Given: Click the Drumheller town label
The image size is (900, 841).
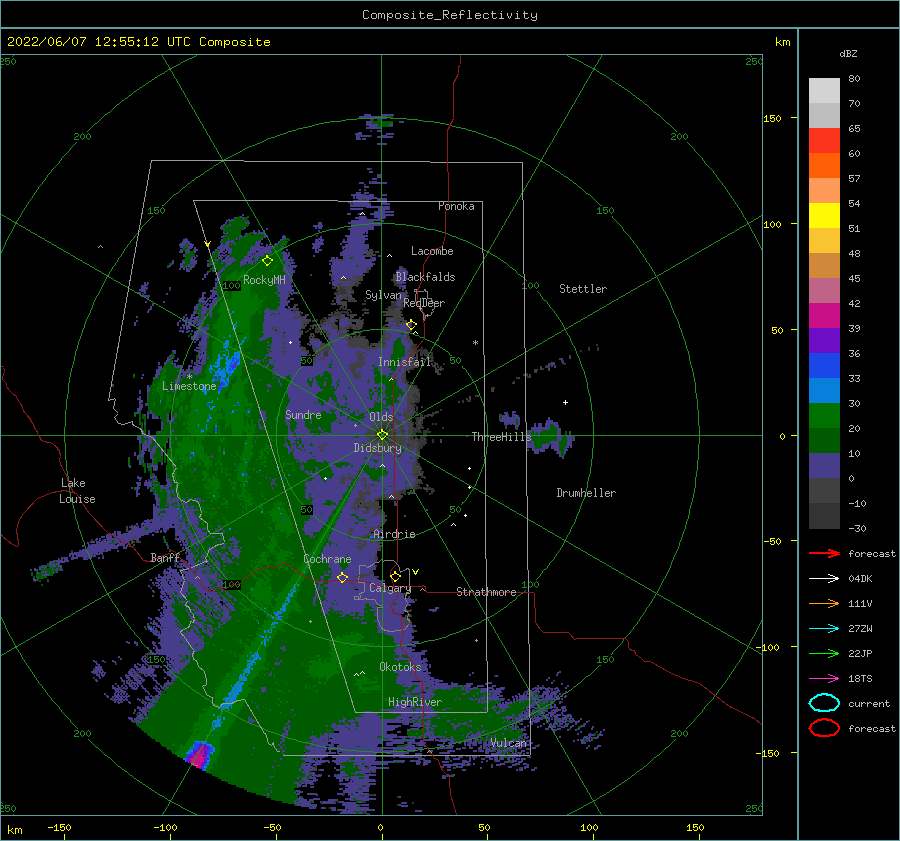Looking at the screenshot, I should (x=586, y=493).
